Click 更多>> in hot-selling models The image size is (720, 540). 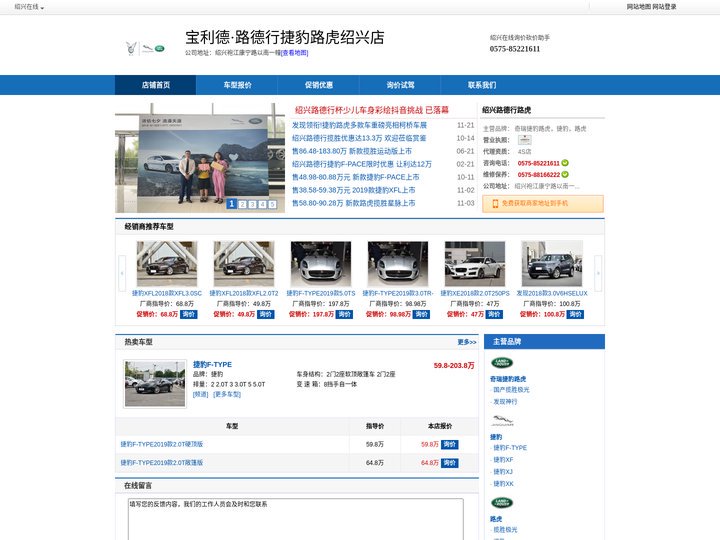tap(467, 342)
